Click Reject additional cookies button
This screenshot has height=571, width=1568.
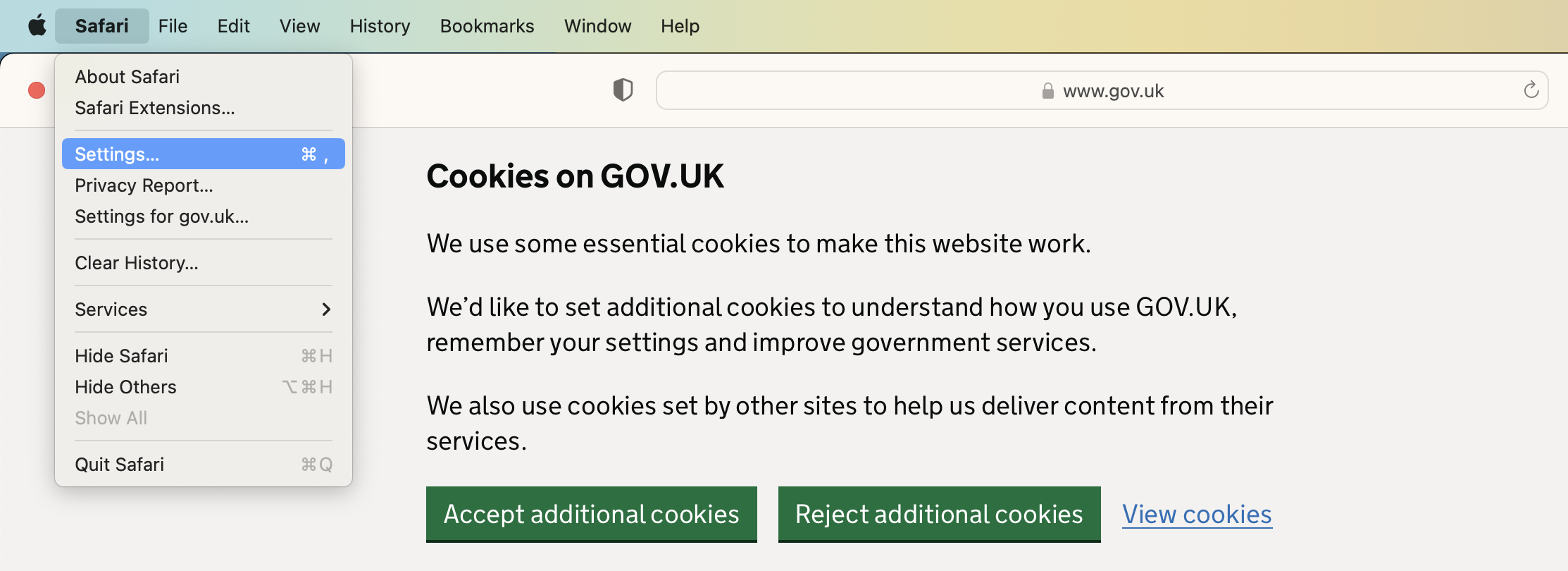pyautogui.click(x=939, y=514)
